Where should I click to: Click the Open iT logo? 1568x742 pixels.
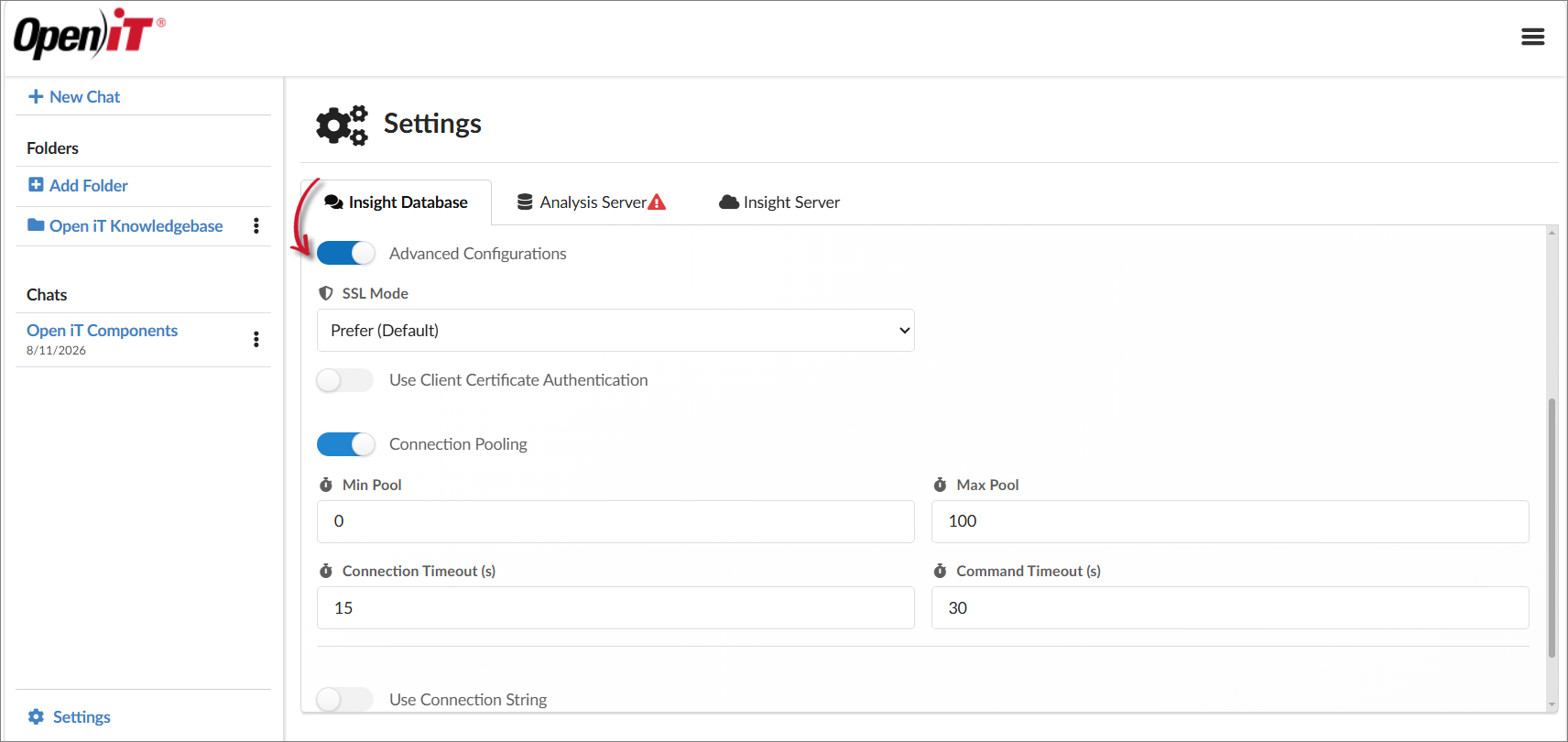pyautogui.click(x=89, y=34)
